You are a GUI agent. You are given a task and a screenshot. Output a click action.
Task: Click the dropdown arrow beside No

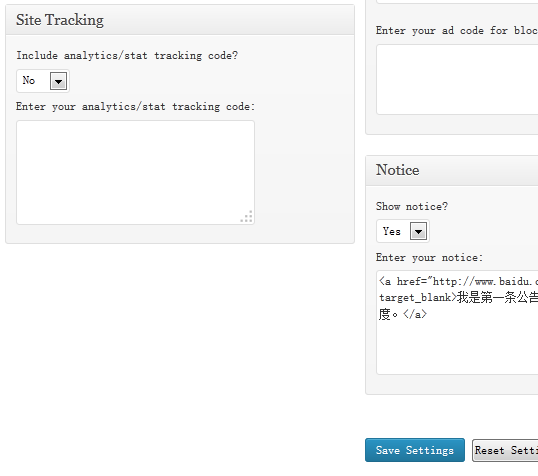coord(58,81)
